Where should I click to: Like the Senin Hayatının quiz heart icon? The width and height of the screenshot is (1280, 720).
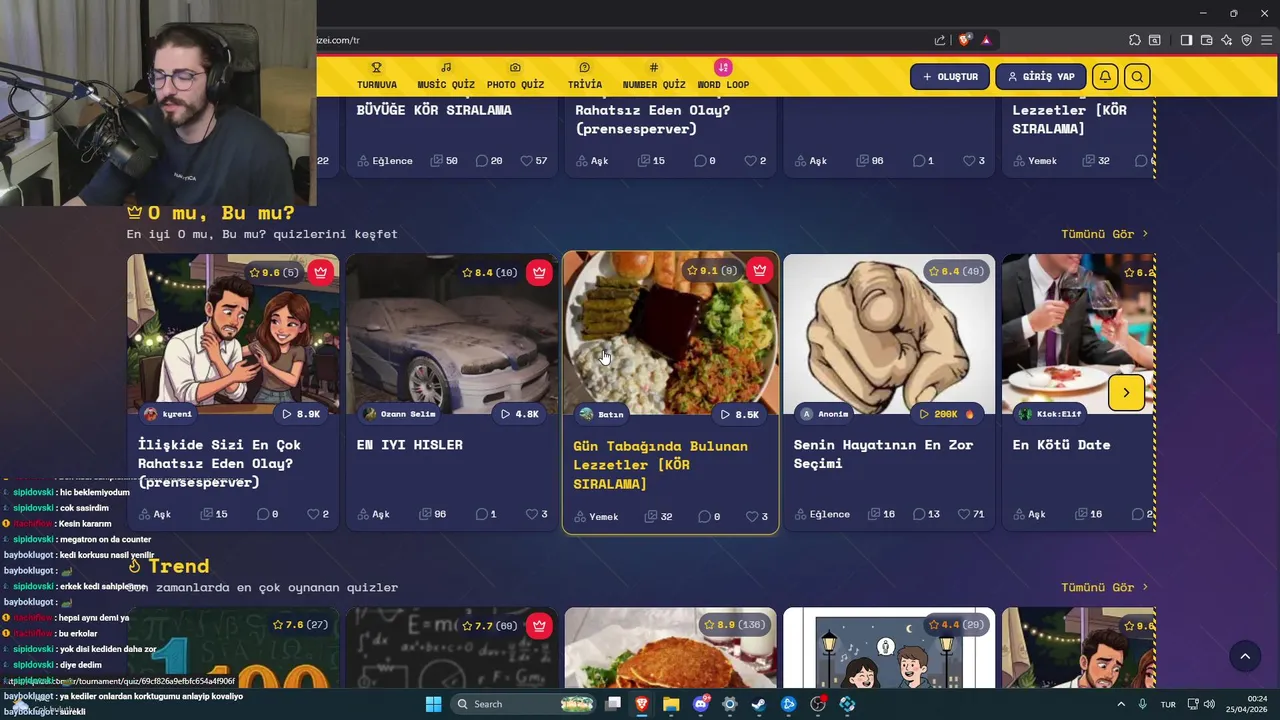click(964, 514)
